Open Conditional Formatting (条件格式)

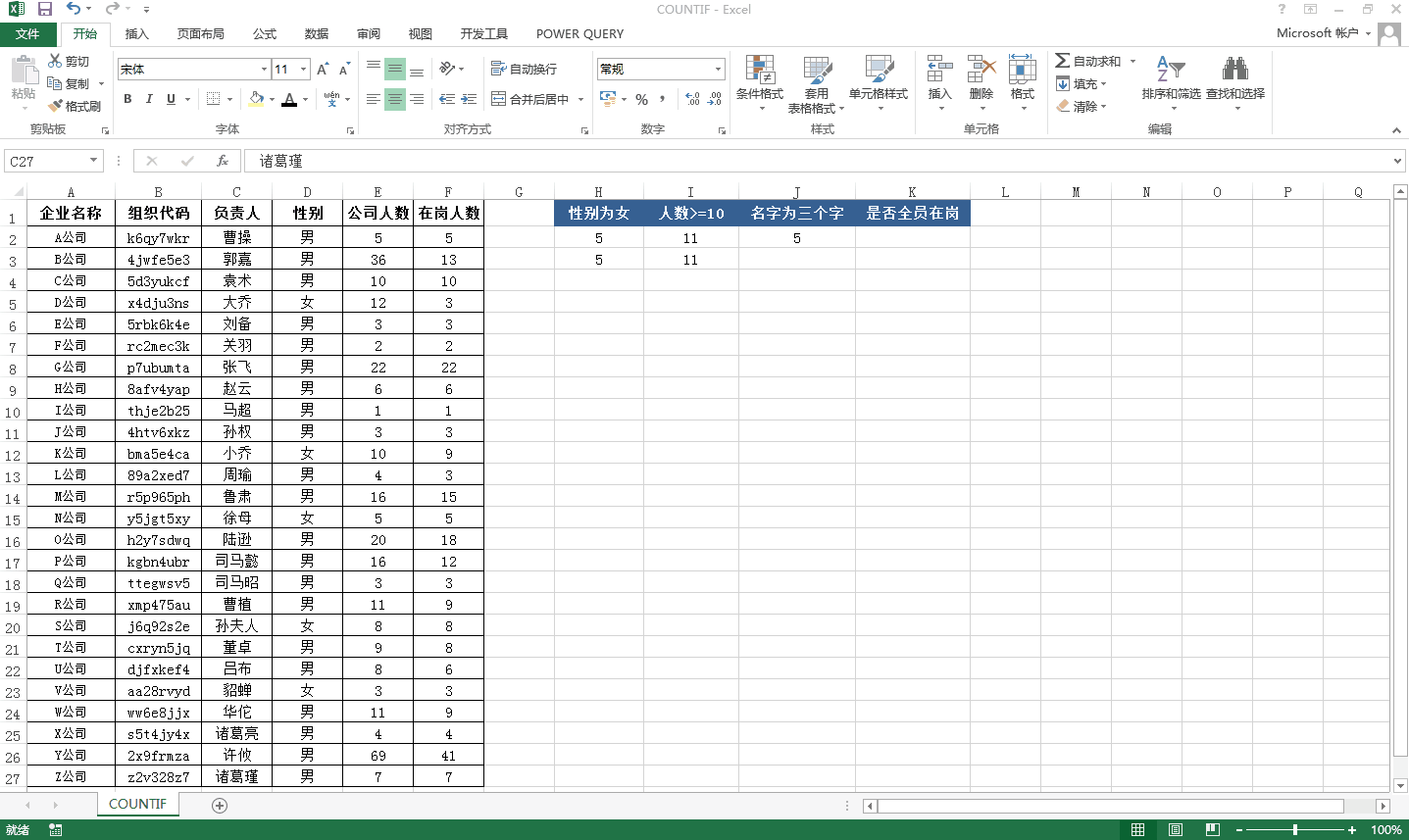pos(760,82)
